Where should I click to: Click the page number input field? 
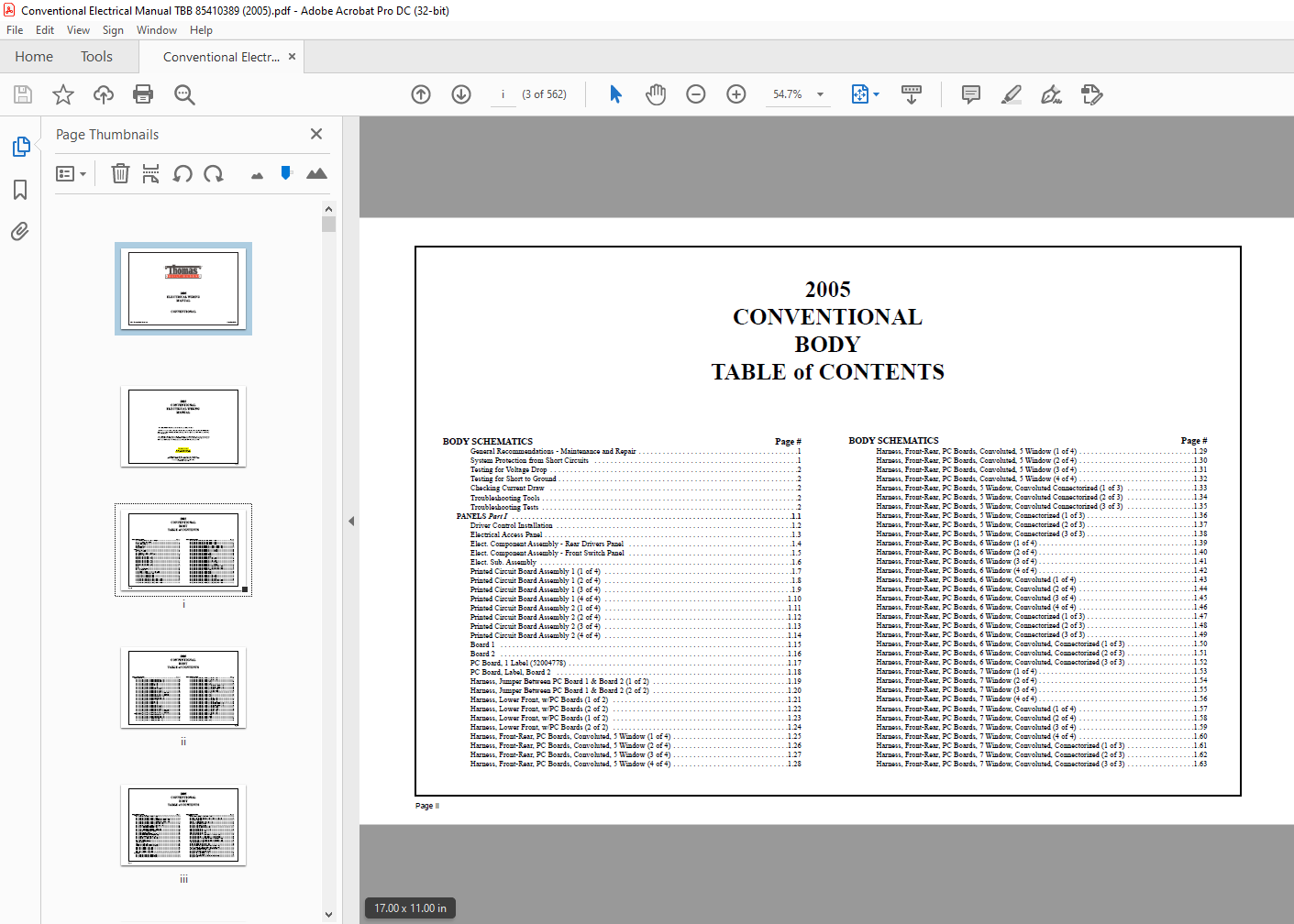click(503, 94)
